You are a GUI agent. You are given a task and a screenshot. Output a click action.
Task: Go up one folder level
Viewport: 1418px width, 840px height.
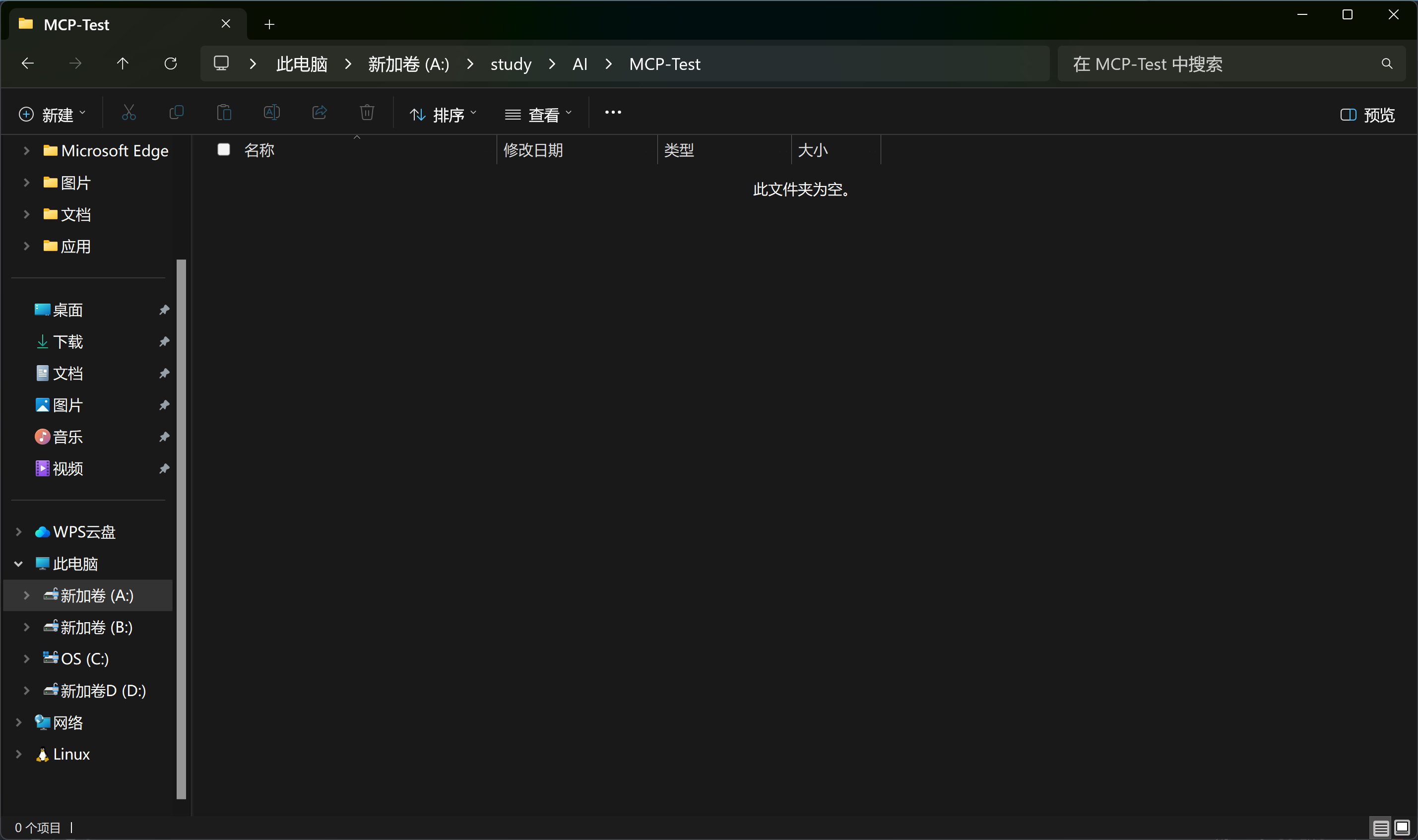click(122, 64)
